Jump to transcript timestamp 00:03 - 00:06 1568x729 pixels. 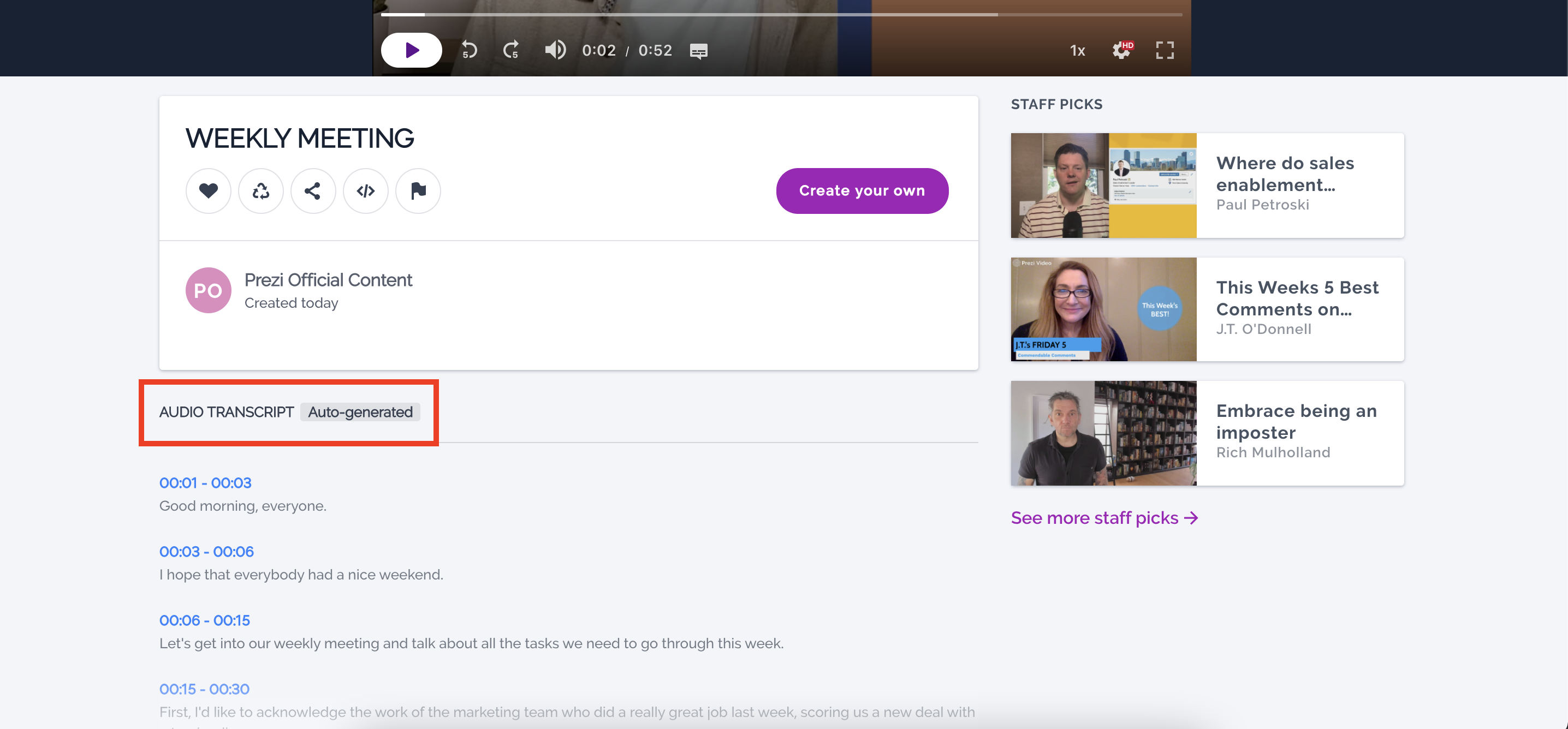point(206,551)
